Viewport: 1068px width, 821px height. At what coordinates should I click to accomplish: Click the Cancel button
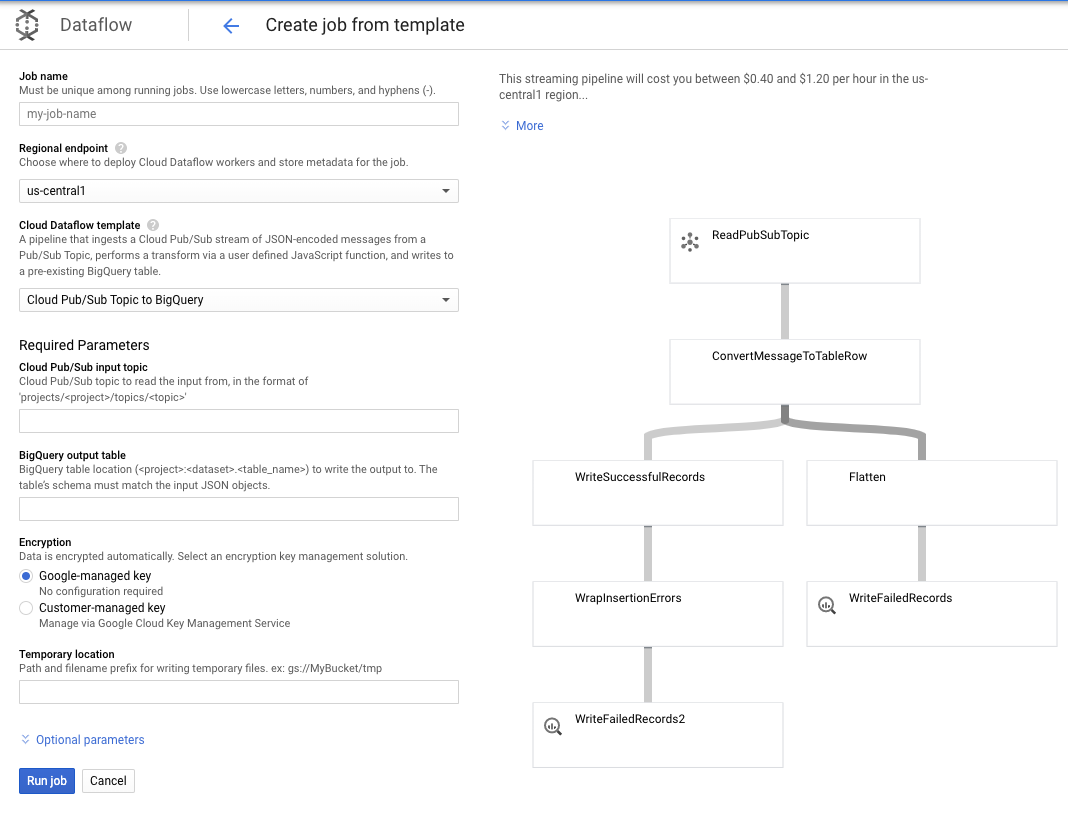108,781
